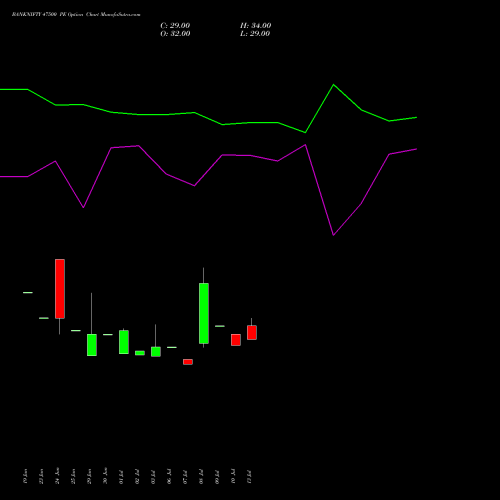Click the 08 Jul date label
The width and height of the screenshot is (500, 500).
(201, 477)
